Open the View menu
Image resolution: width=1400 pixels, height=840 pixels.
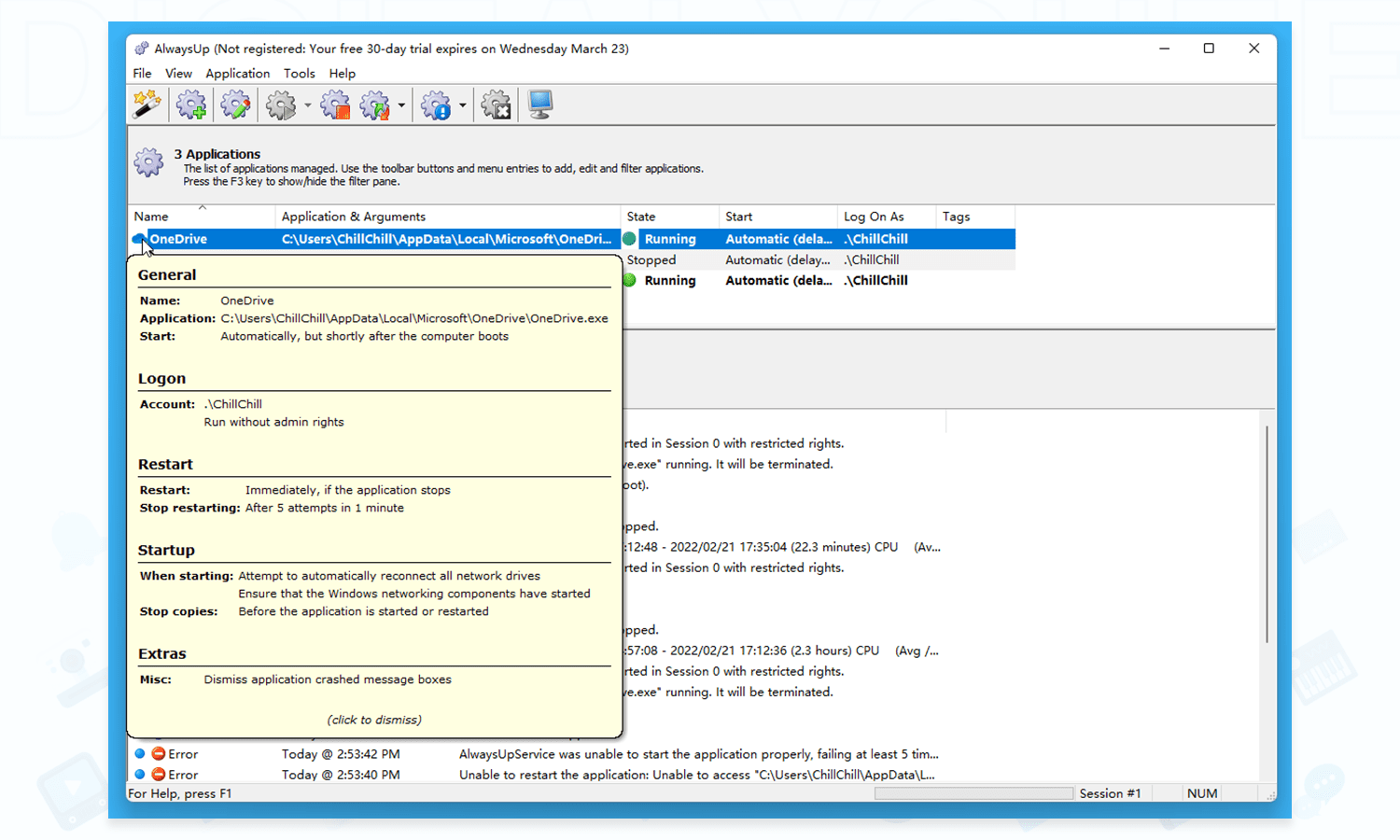pos(178,73)
